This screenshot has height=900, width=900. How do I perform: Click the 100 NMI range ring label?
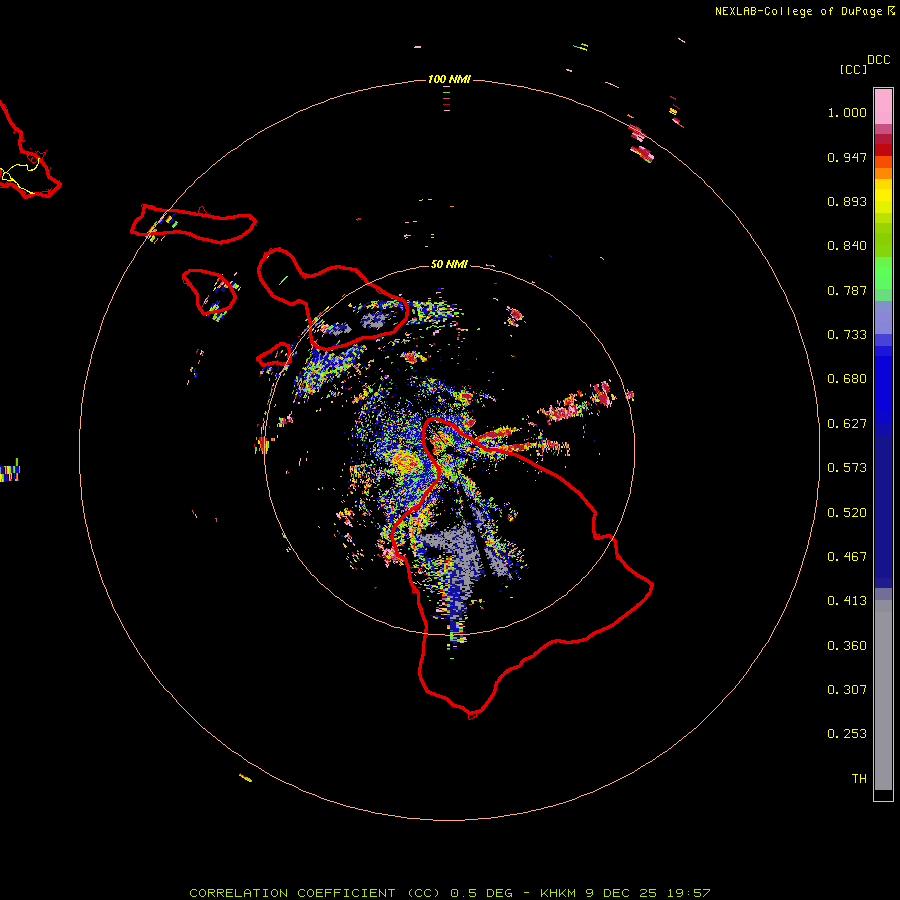point(449,79)
